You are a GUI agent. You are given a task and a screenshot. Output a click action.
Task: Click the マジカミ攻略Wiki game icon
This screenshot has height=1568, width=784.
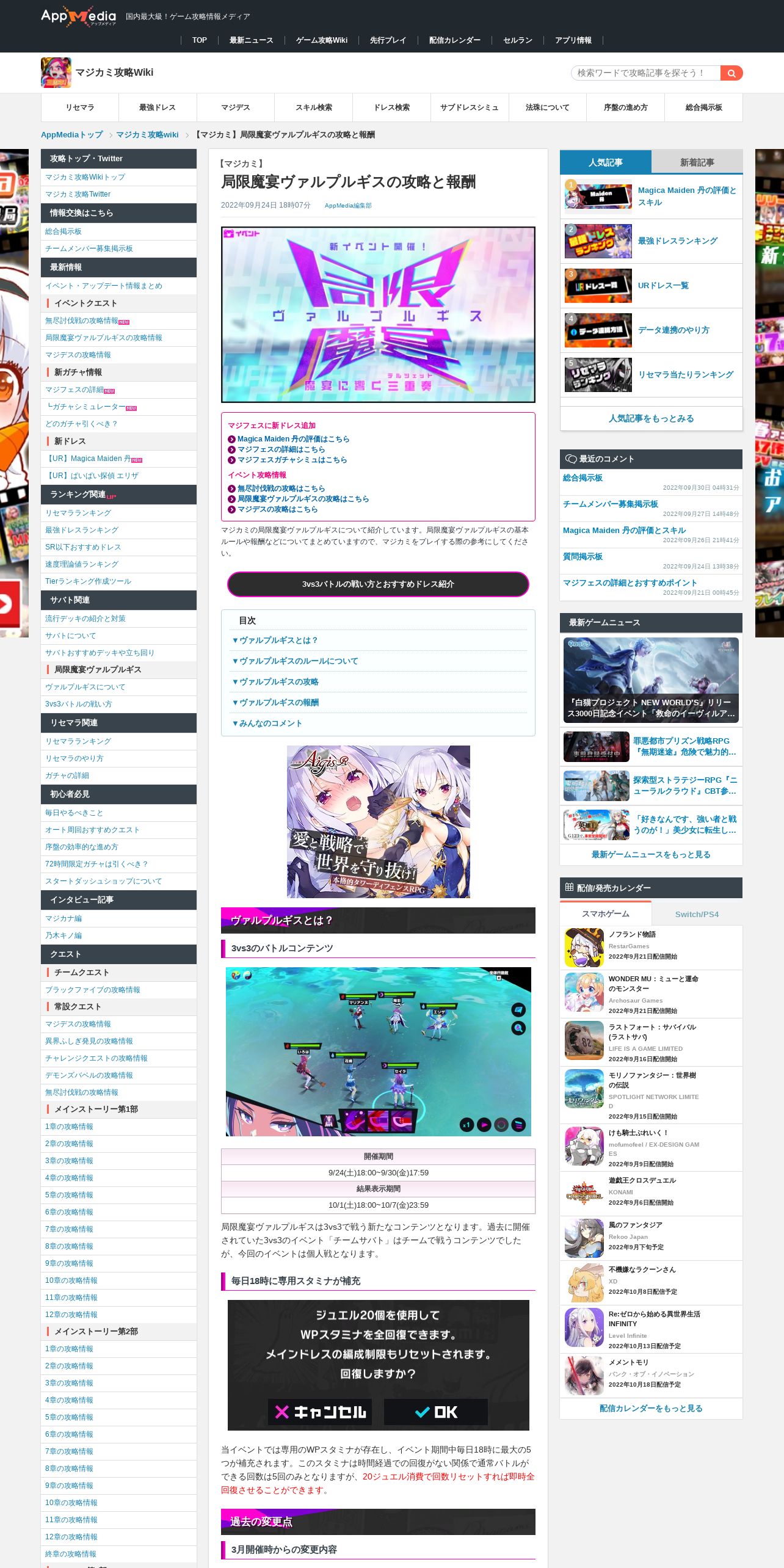tap(56, 73)
